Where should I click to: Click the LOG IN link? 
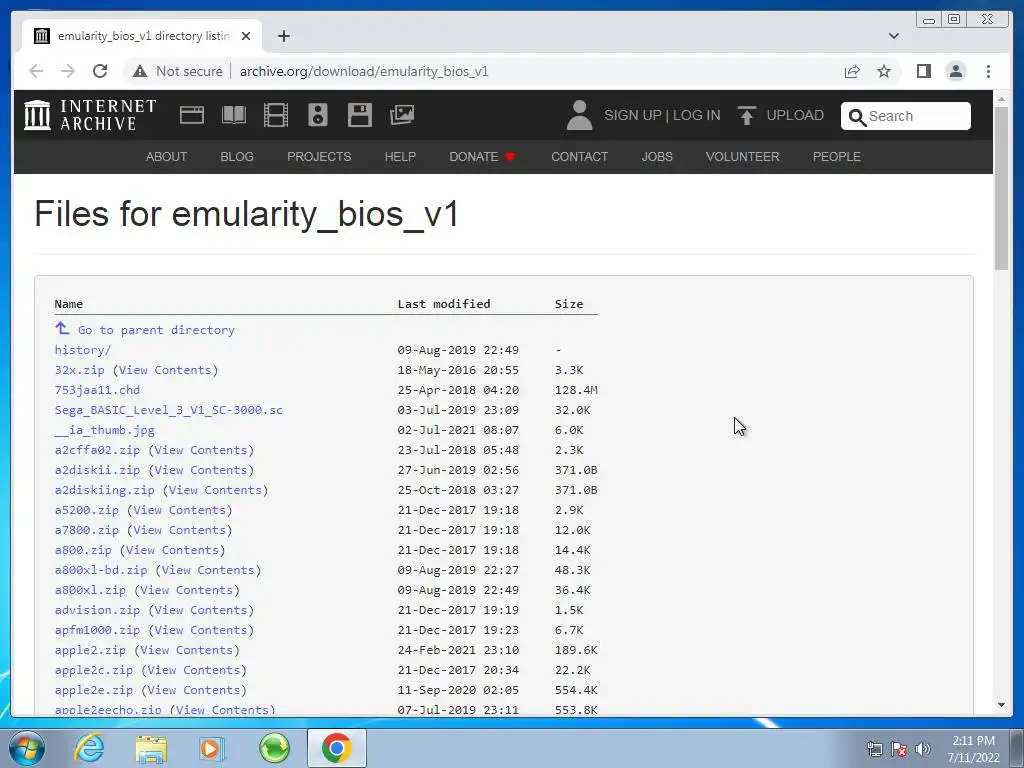coord(697,116)
